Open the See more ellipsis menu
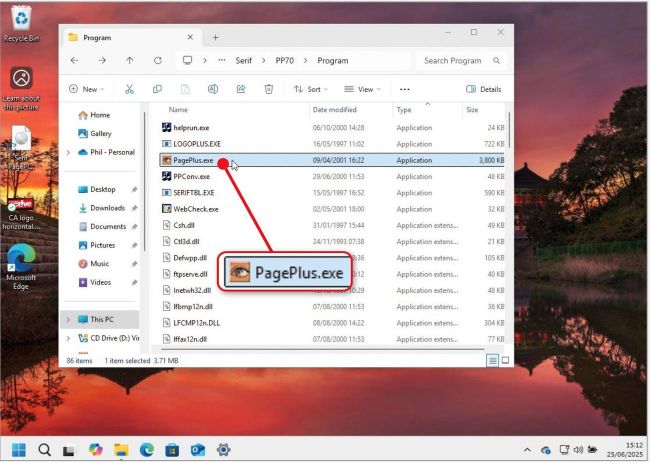650x462 pixels. (x=404, y=89)
